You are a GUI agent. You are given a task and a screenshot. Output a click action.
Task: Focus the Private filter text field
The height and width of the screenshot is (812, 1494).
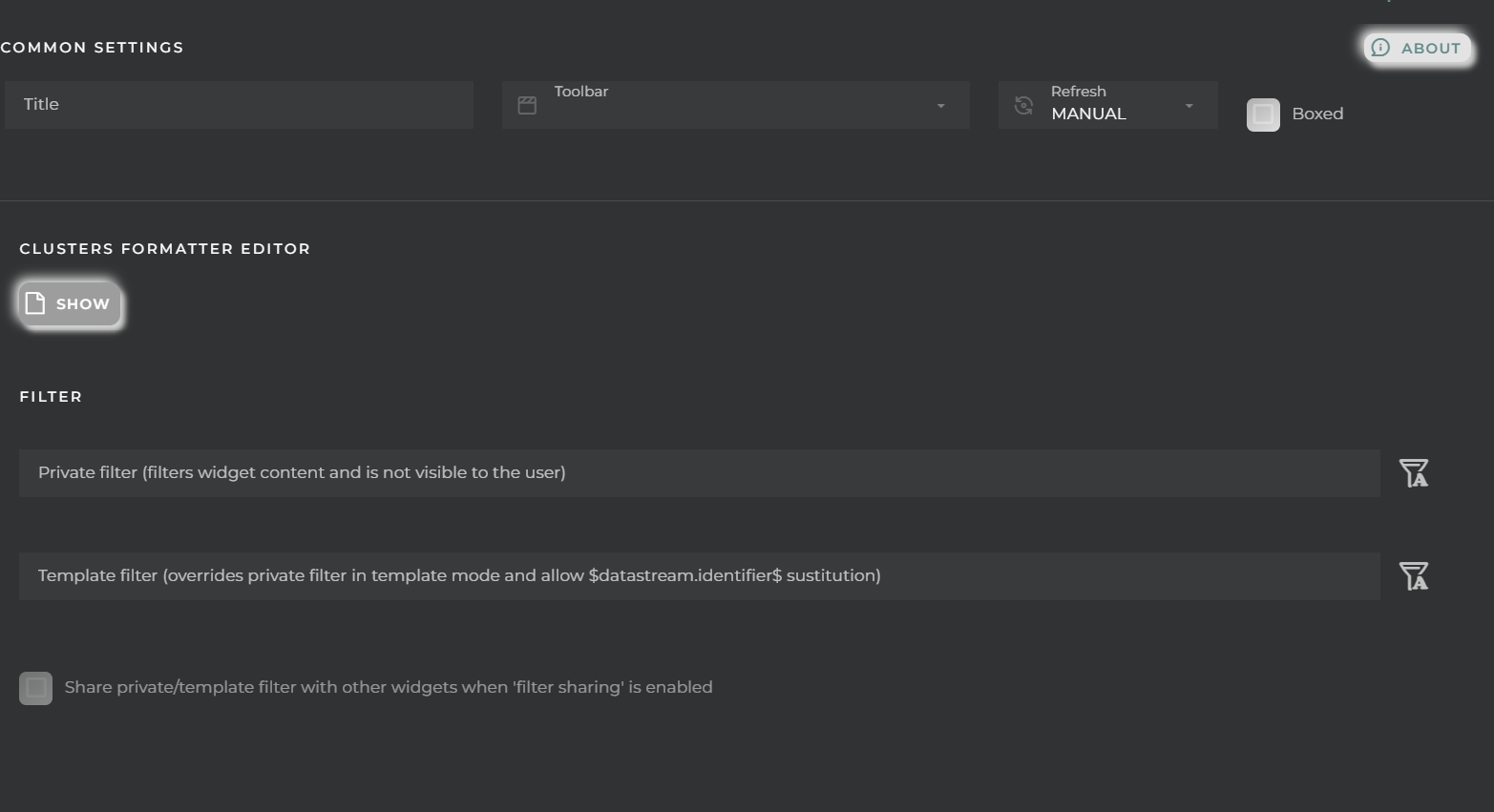pos(699,473)
